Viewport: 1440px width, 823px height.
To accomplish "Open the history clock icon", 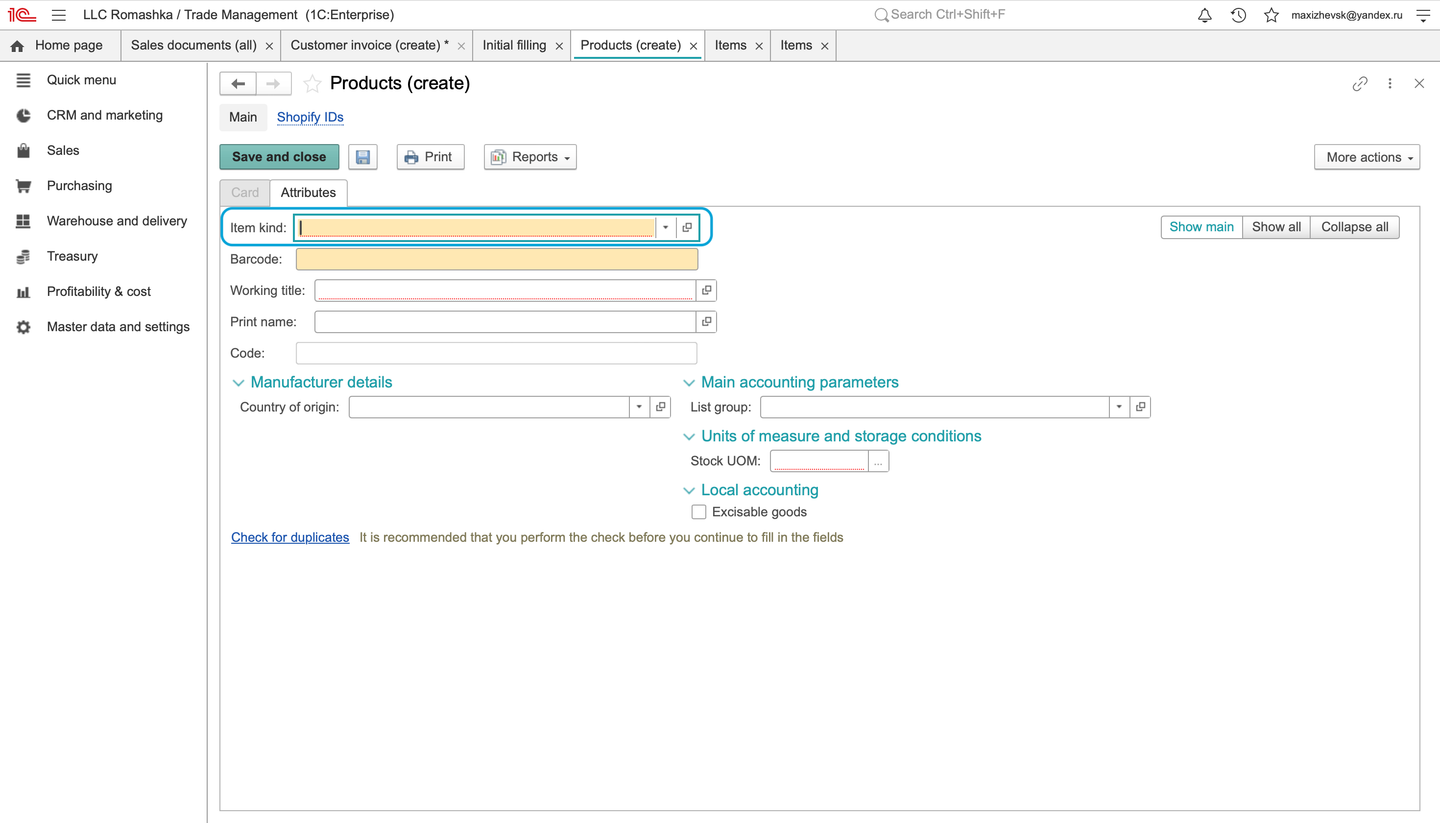I will pos(1238,15).
